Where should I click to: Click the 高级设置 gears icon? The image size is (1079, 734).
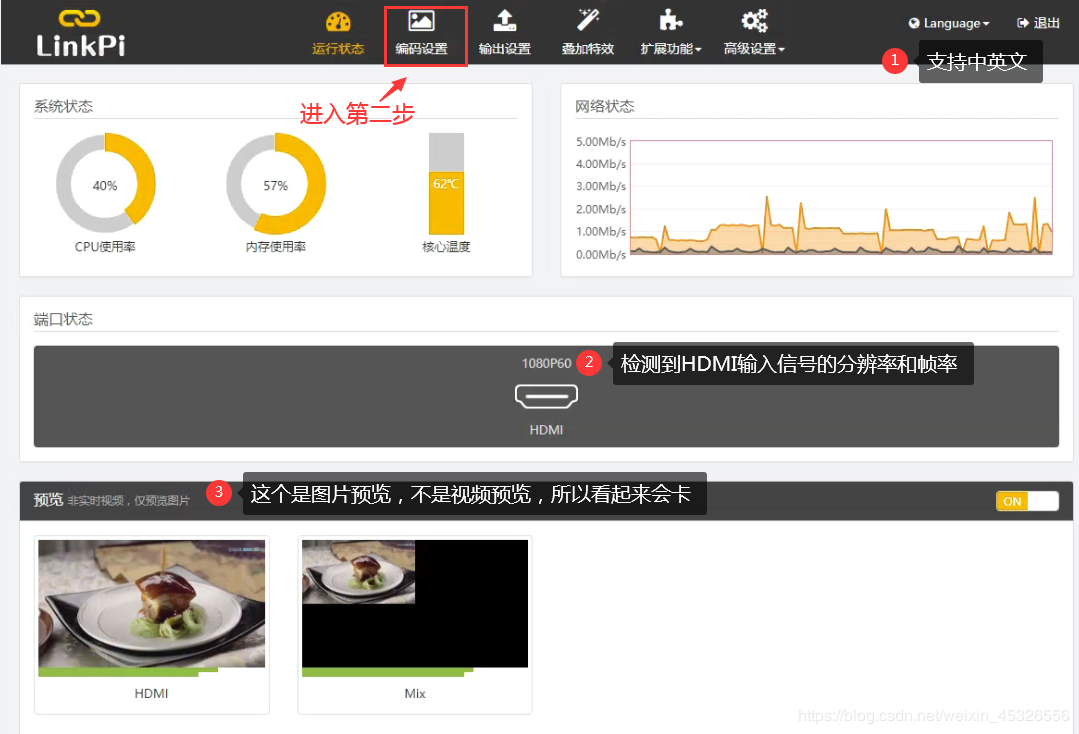tap(754, 21)
